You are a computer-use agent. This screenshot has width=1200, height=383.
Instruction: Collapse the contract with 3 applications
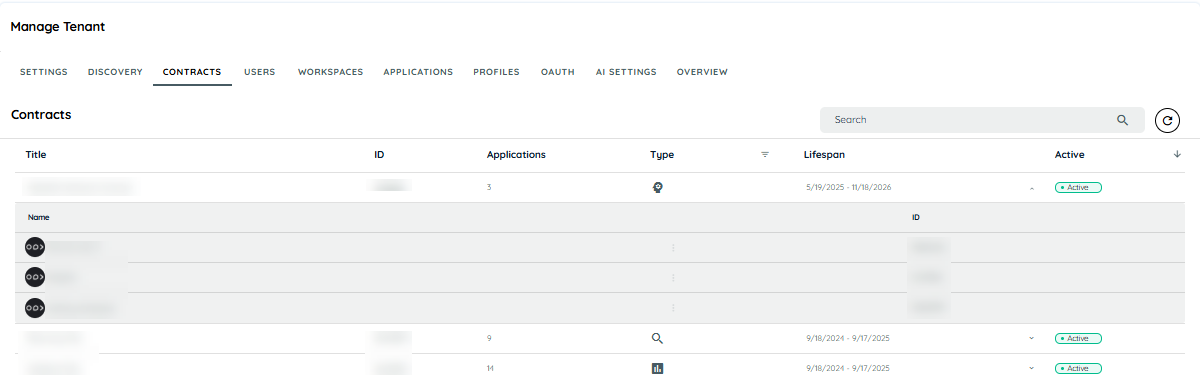[x=1031, y=188]
